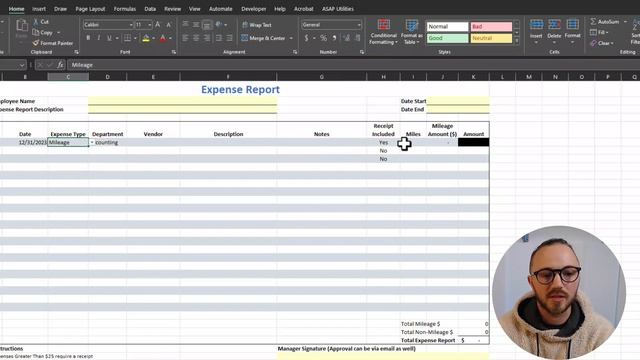The image size is (640, 360).
Task: Apply the Good cell style
Action: tap(447, 38)
